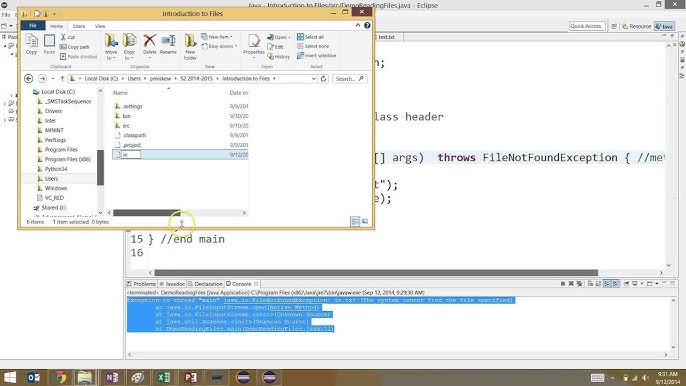Switch to the Problems tab
The width and height of the screenshot is (686, 386).
141,284
